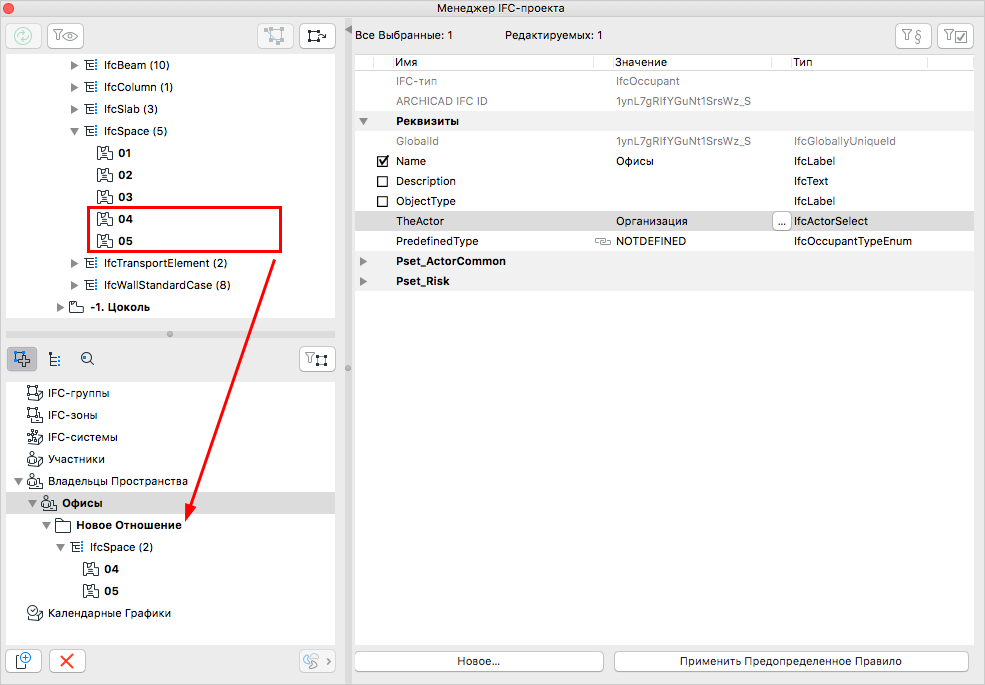Click the -1. Цоколь story folder icon
The width and height of the screenshot is (985, 685).
77,307
